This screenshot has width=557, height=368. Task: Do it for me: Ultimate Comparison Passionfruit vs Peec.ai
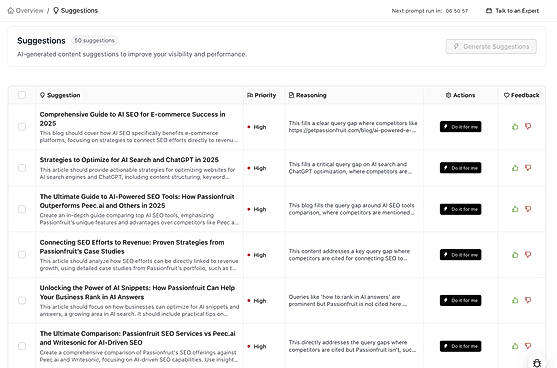coord(460,346)
